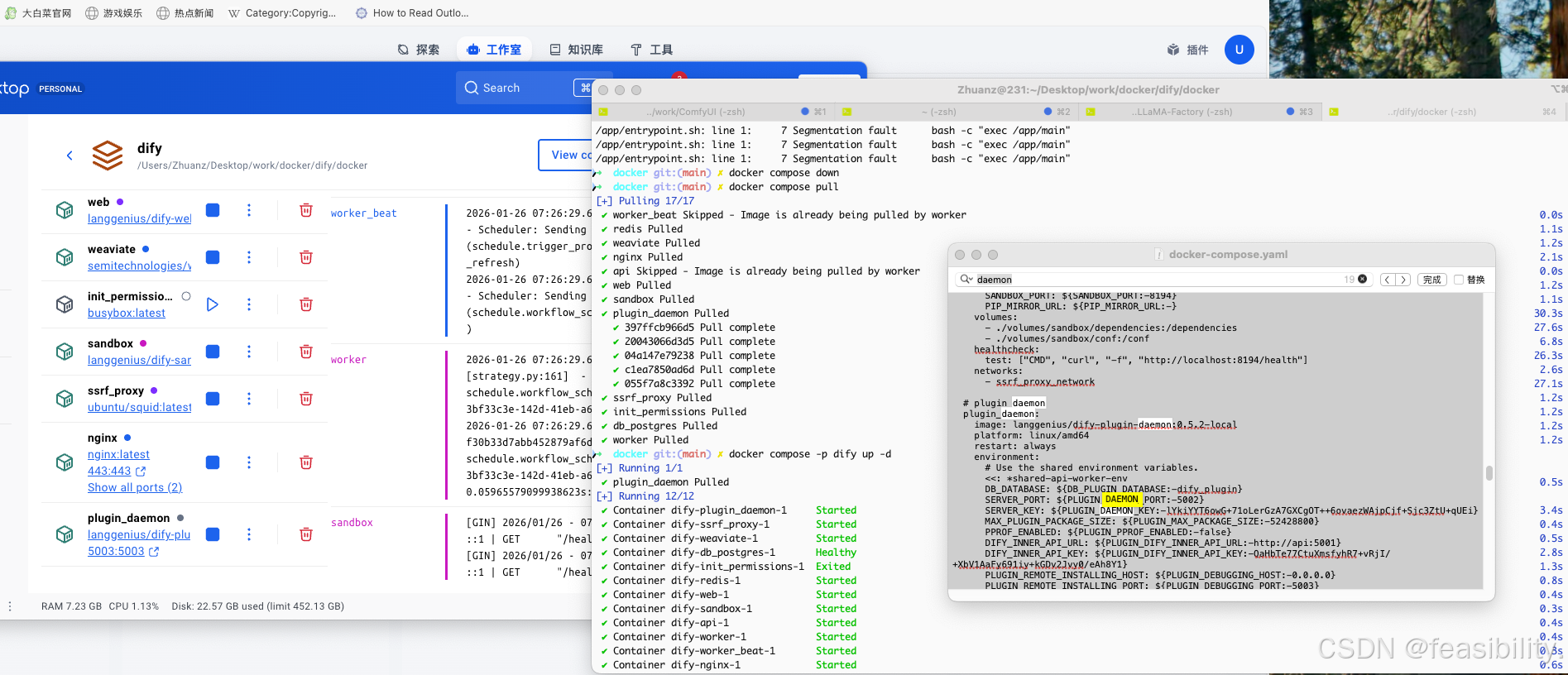Open the search options magnifier dropdown
The width and height of the screenshot is (1568, 675).
pos(966,280)
